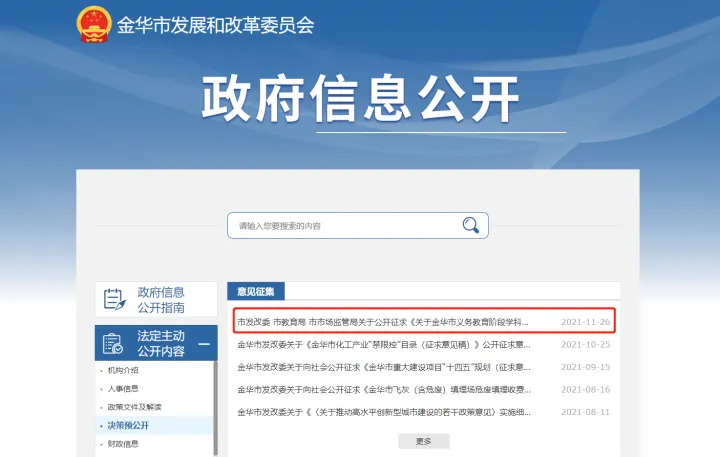Collapse 法定主动公开内容 with the minus sign

click(204, 344)
